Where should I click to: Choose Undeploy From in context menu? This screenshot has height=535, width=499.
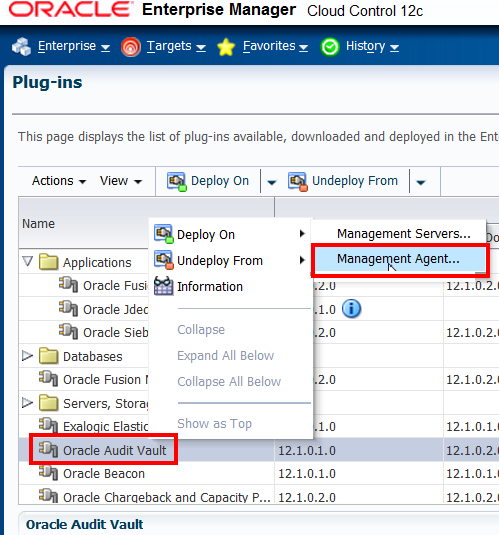[x=231, y=260]
